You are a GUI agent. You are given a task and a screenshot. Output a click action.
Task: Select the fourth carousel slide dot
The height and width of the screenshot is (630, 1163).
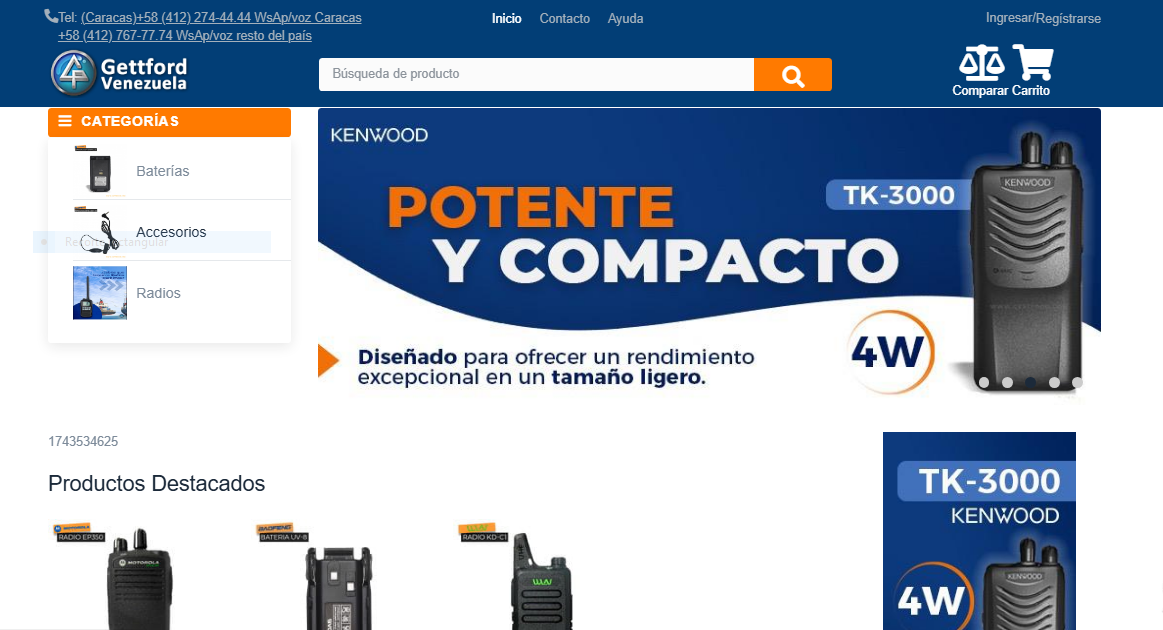(1054, 383)
